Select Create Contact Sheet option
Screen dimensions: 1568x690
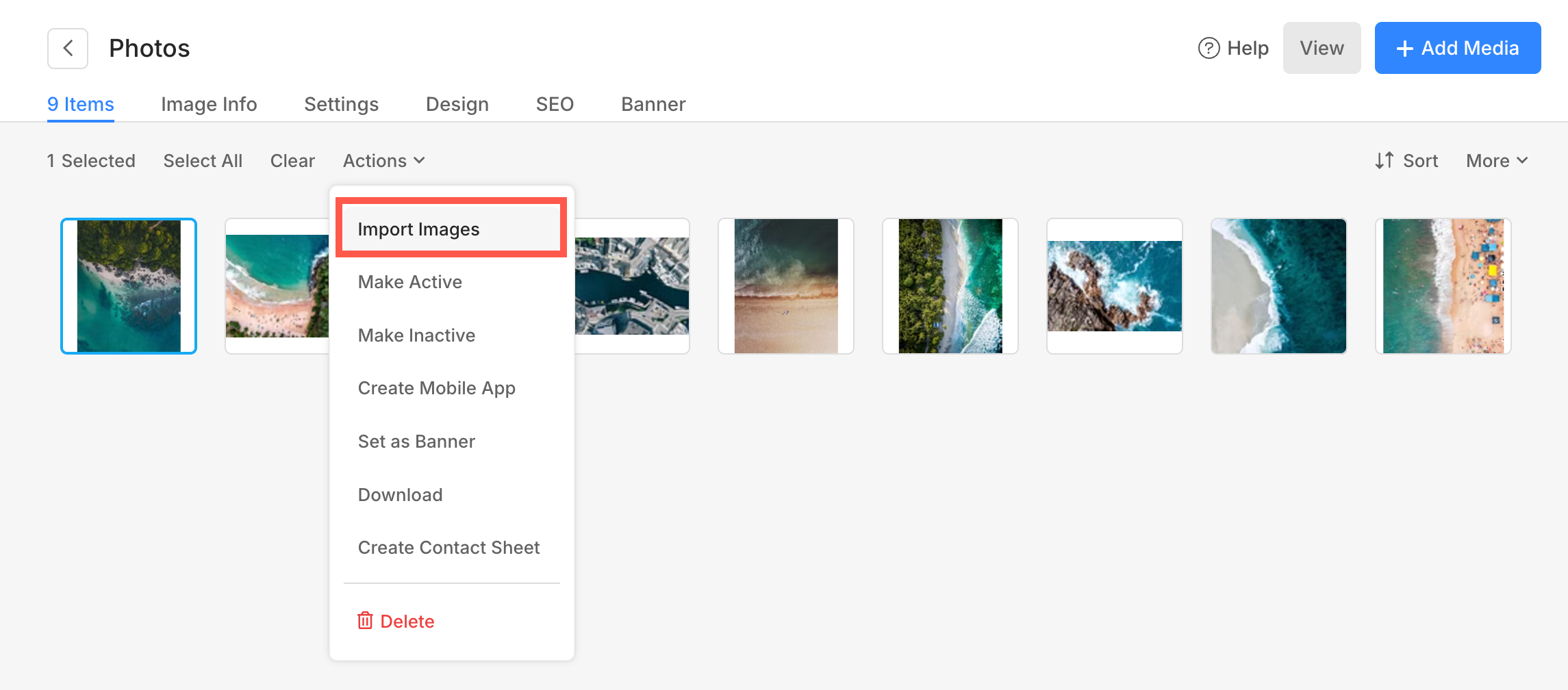[x=448, y=548]
